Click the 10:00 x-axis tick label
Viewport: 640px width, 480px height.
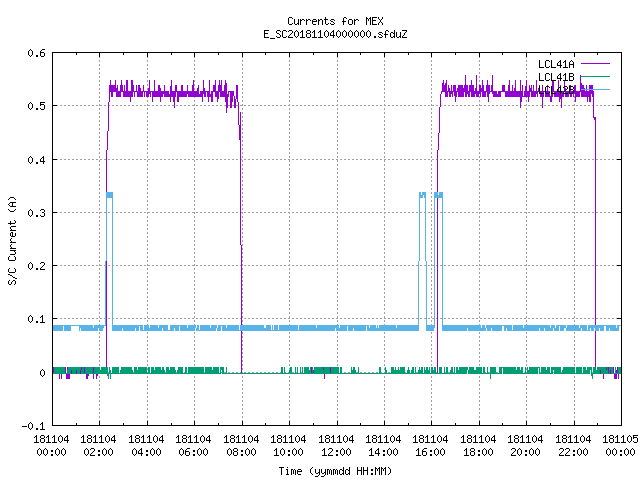[288, 452]
